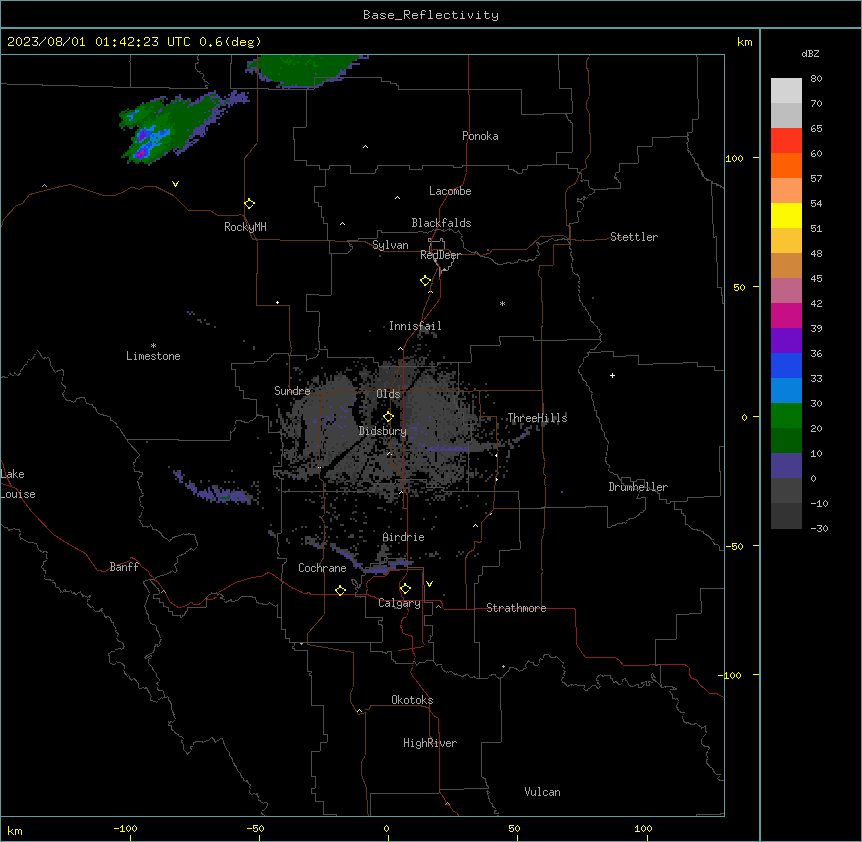Image resolution: width=862 pixels, height=842 pixels.
Task: Click the light gray 80 dBZ legend swatch
Action: pyautogui.click(x=786, y=90)
